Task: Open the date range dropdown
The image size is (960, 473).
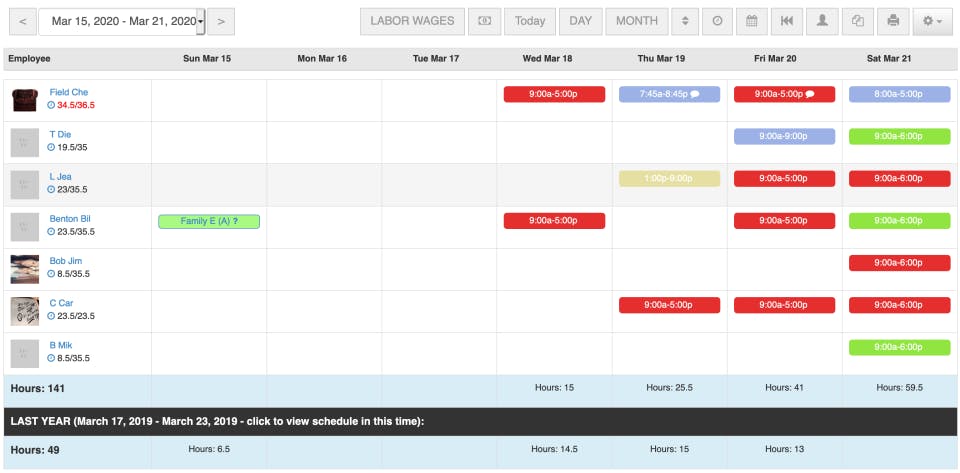Action: coord(201,20)
